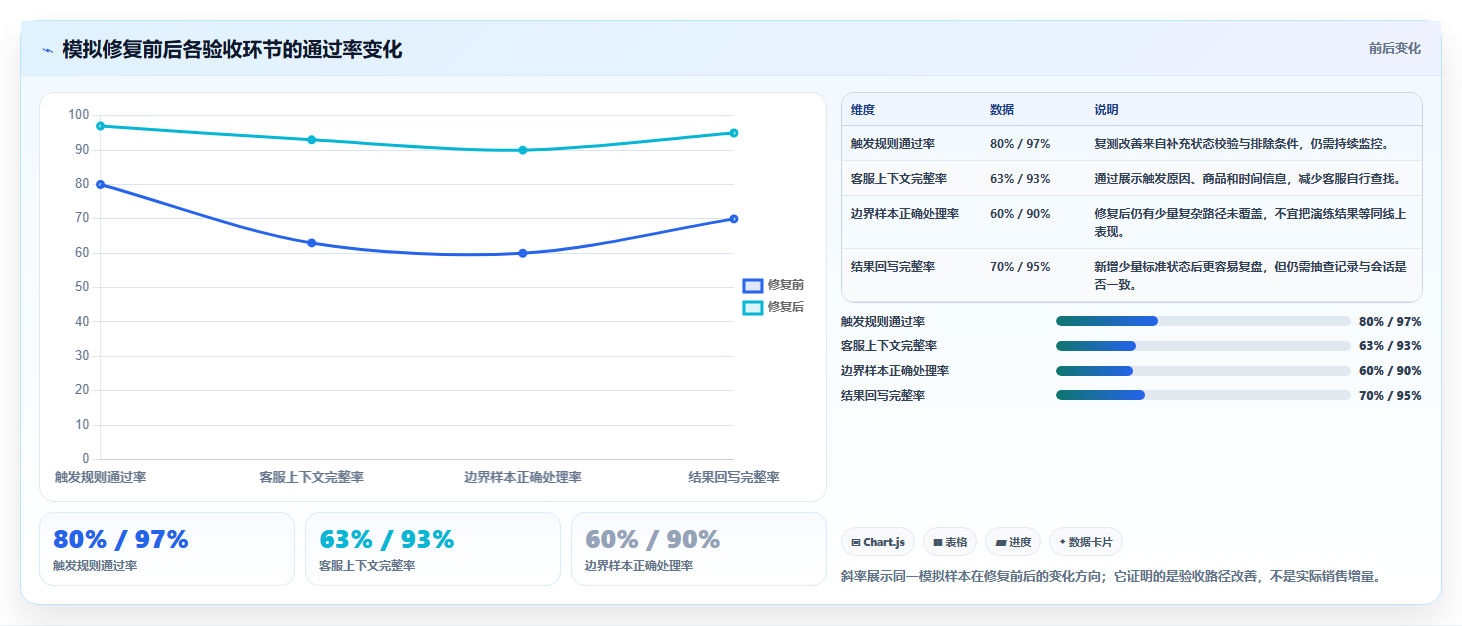This screenshot has width=1462, height=626.
Task: Select table value 60% / 90%
Action: (1020, 214)
